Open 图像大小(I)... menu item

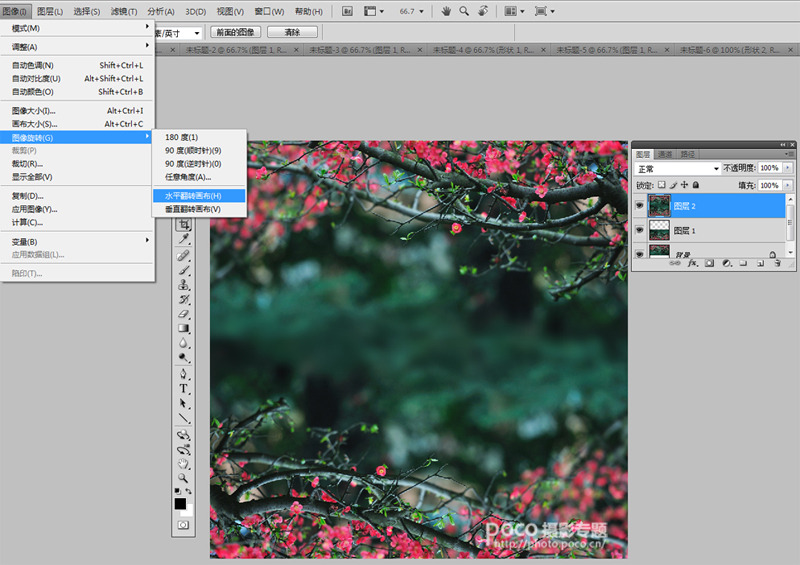pyautogui.click(x=77, y=110)
